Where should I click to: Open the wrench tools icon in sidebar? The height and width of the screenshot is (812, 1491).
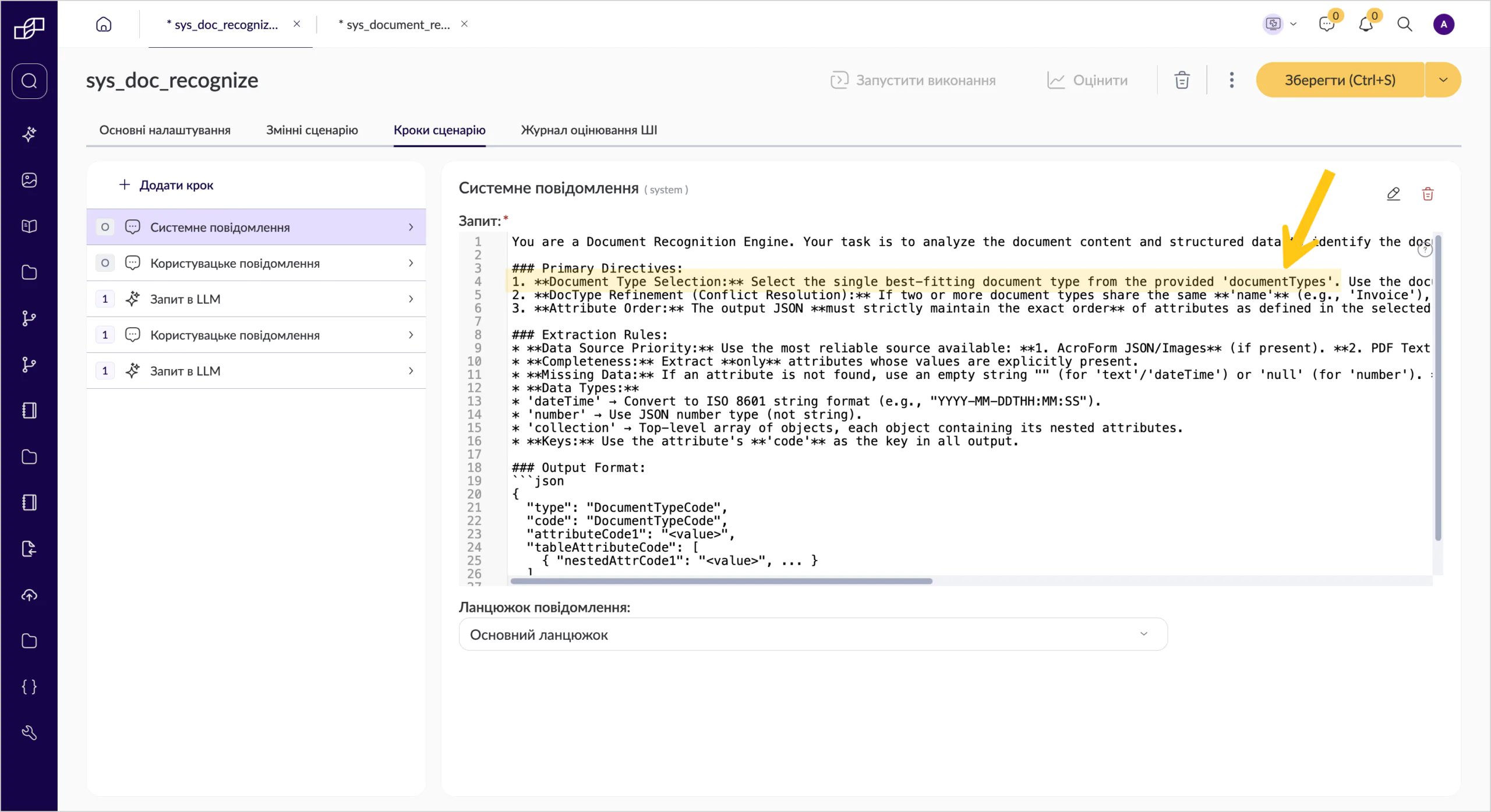click(29, 733)
